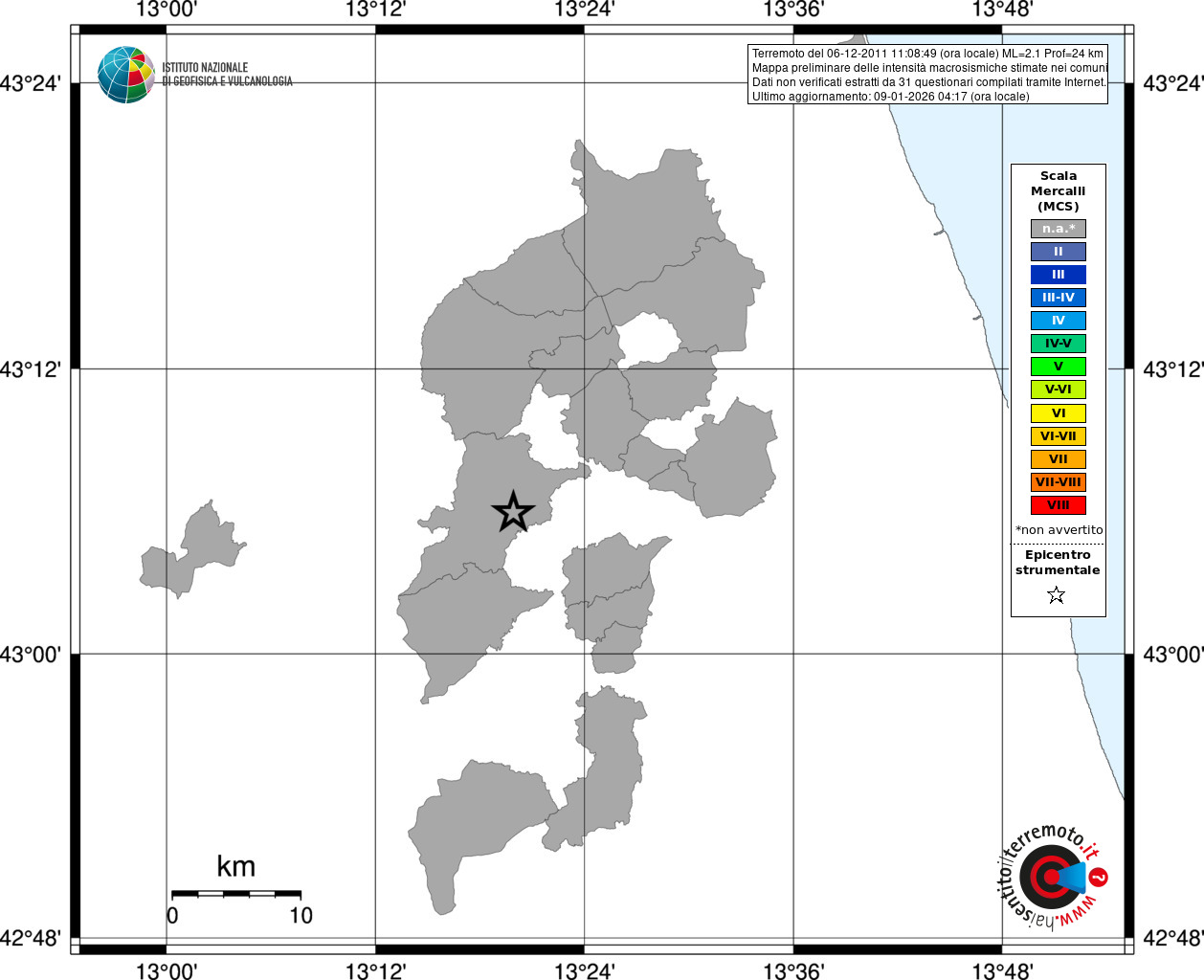Click the epicenter star on the map
Image resolution: width=1204 pixels, height=980 pixels.
point(513,511)
